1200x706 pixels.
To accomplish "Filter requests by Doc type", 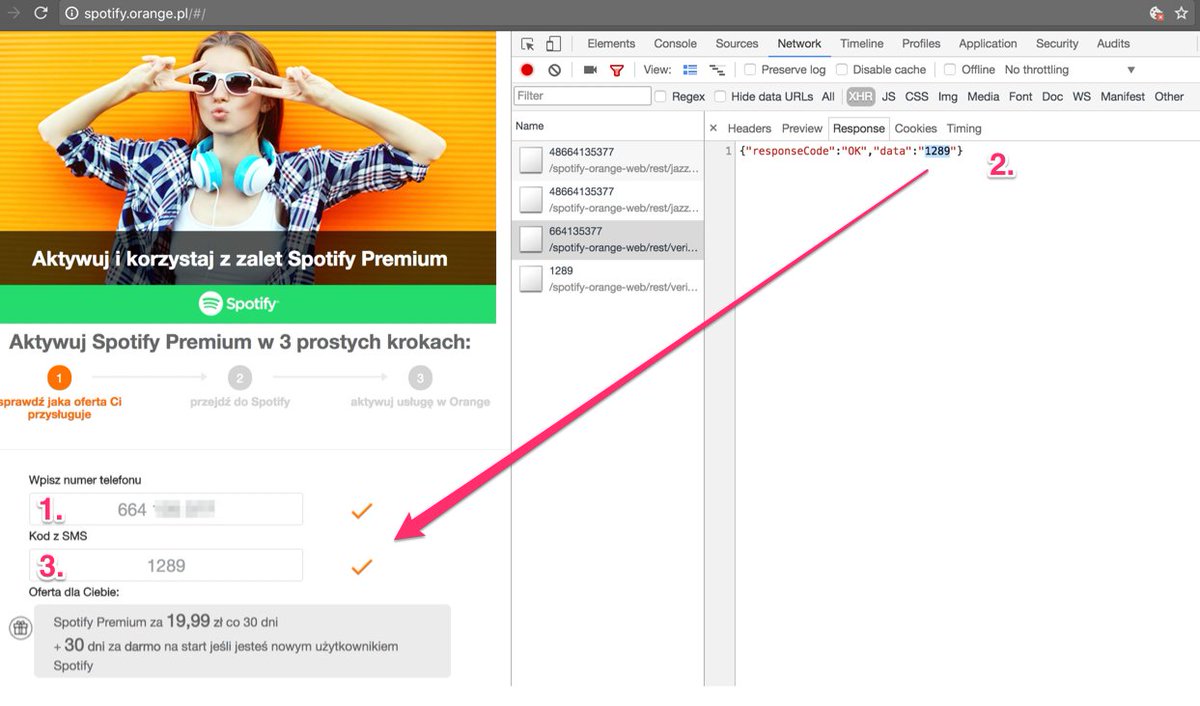I will click(x=1052, y=97).
